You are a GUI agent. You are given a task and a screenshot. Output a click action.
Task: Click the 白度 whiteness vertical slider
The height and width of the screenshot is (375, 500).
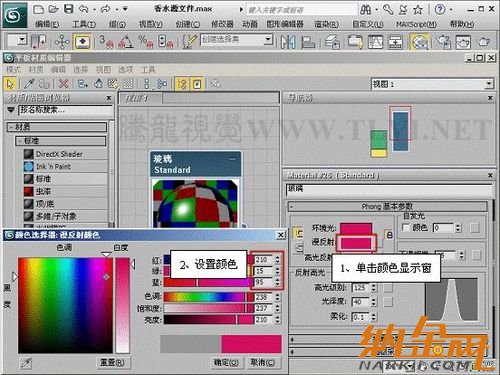click(122, 305)
